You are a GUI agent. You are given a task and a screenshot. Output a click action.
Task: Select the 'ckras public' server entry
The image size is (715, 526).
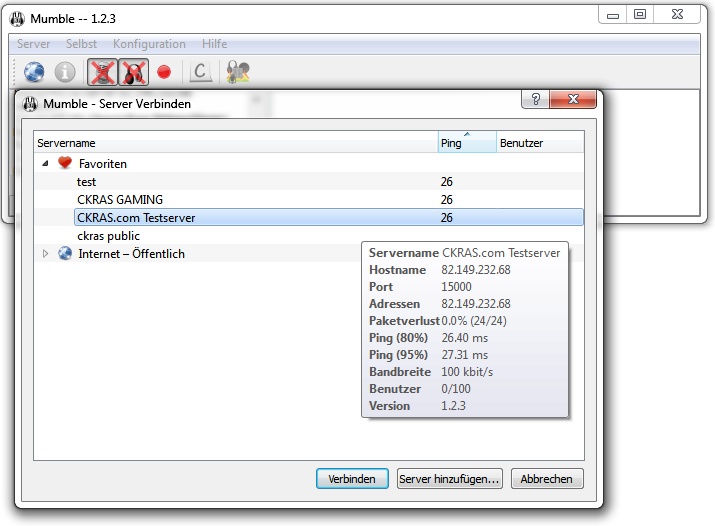coord(109,236)
